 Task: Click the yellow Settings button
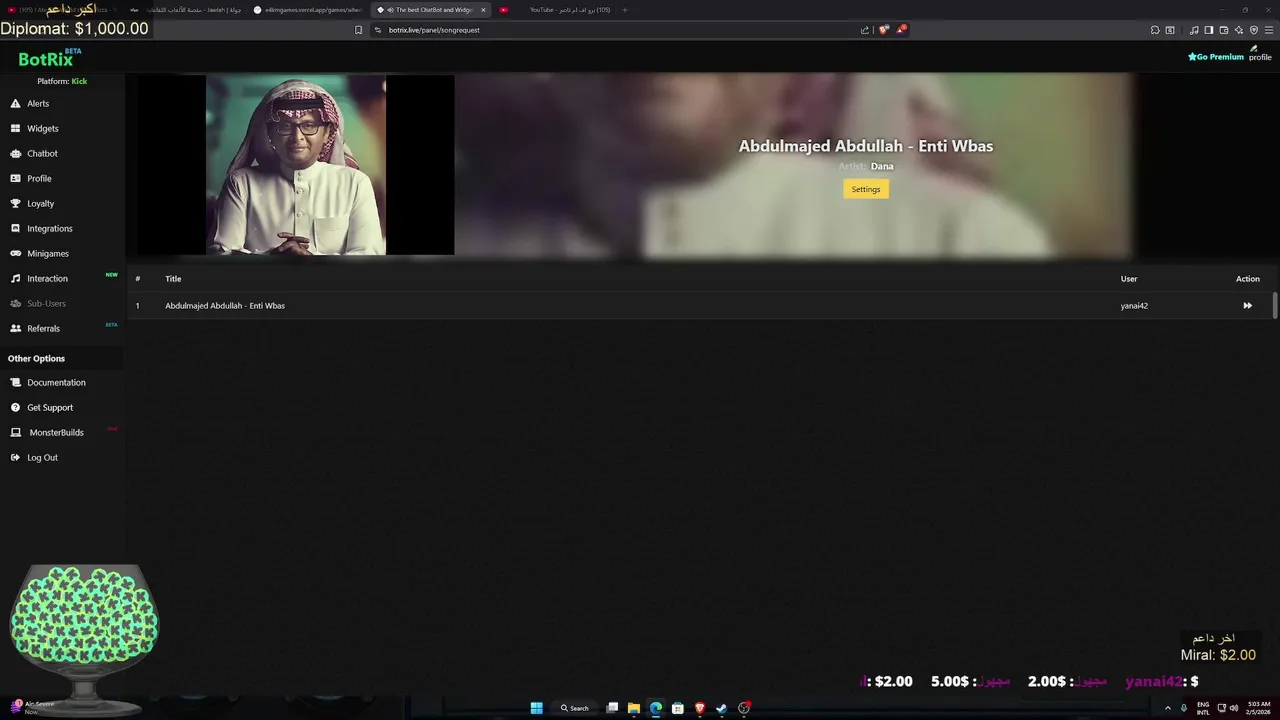coord(866,189)
